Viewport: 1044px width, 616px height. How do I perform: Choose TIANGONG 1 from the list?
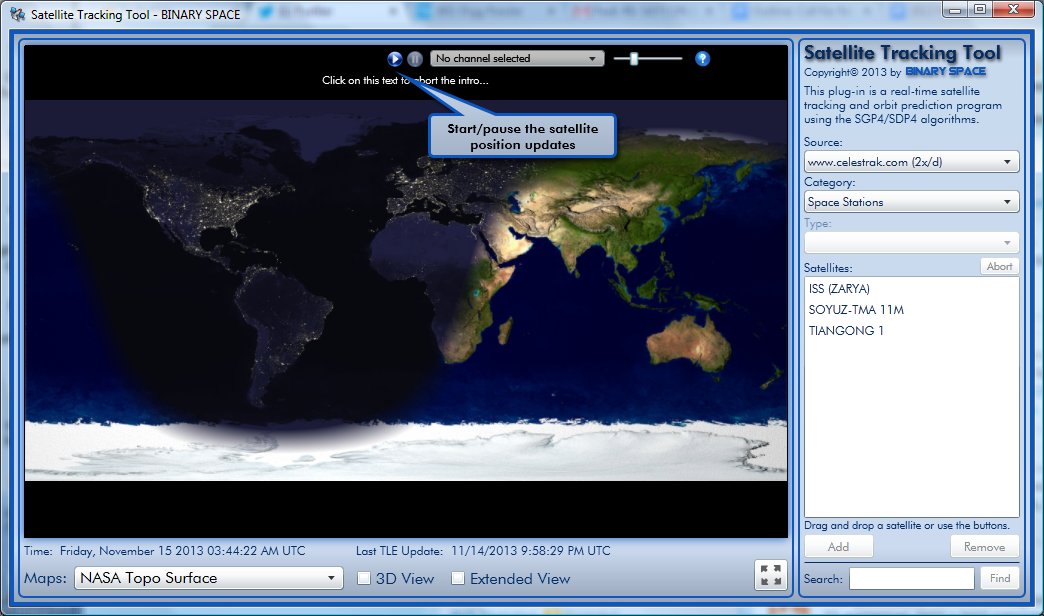click(846, 331)
